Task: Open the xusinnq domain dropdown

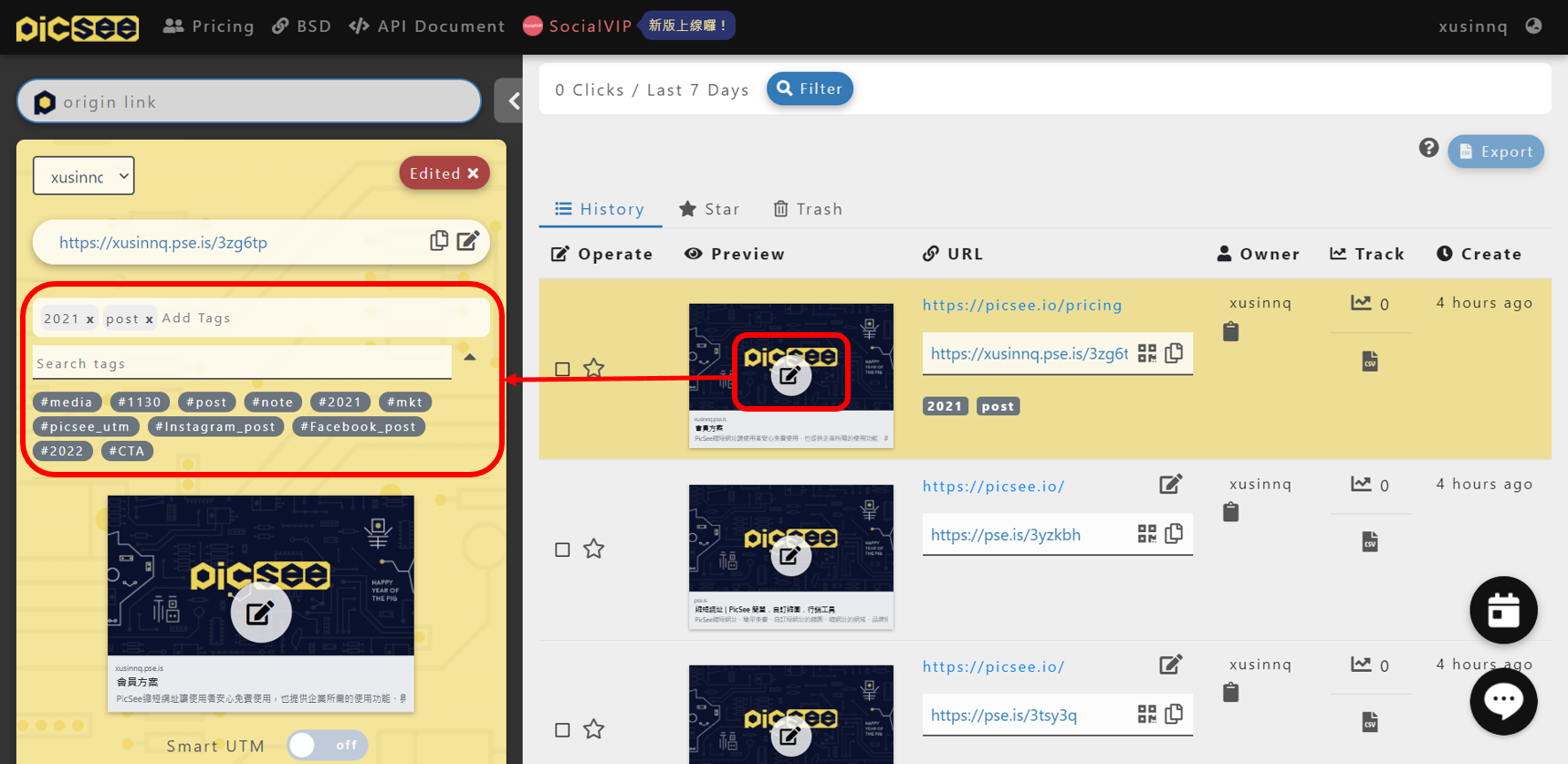Action: coord(84,176)
